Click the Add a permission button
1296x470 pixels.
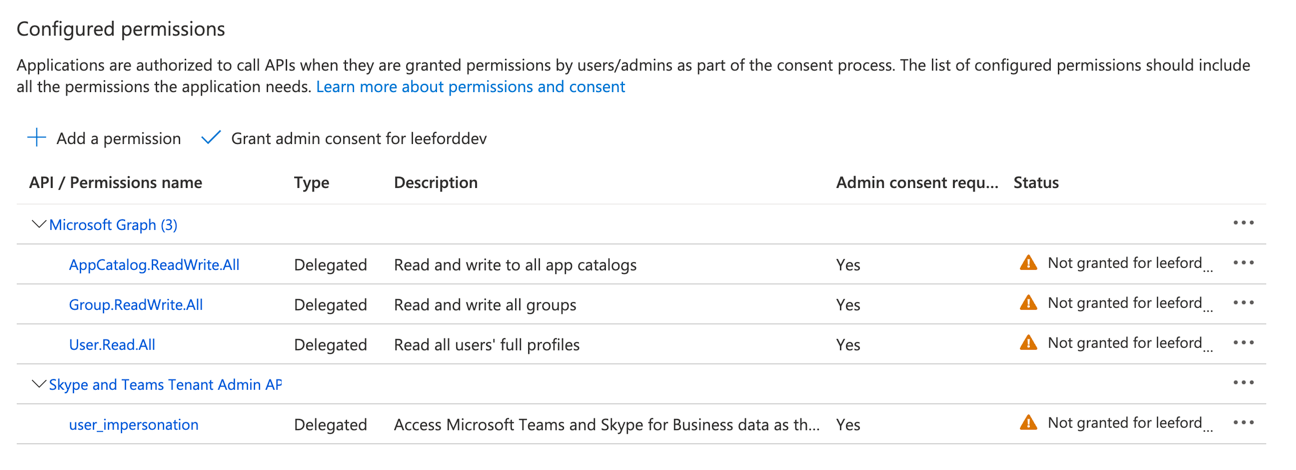[x=104, y=138]
